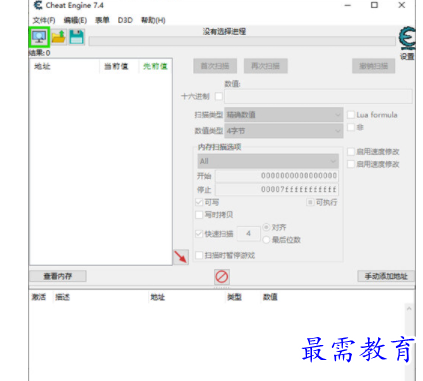Image resolution: width=423 pixels, height=381 pixels.
Task: Open the 表单 menu
Action: tap(102, 20)
